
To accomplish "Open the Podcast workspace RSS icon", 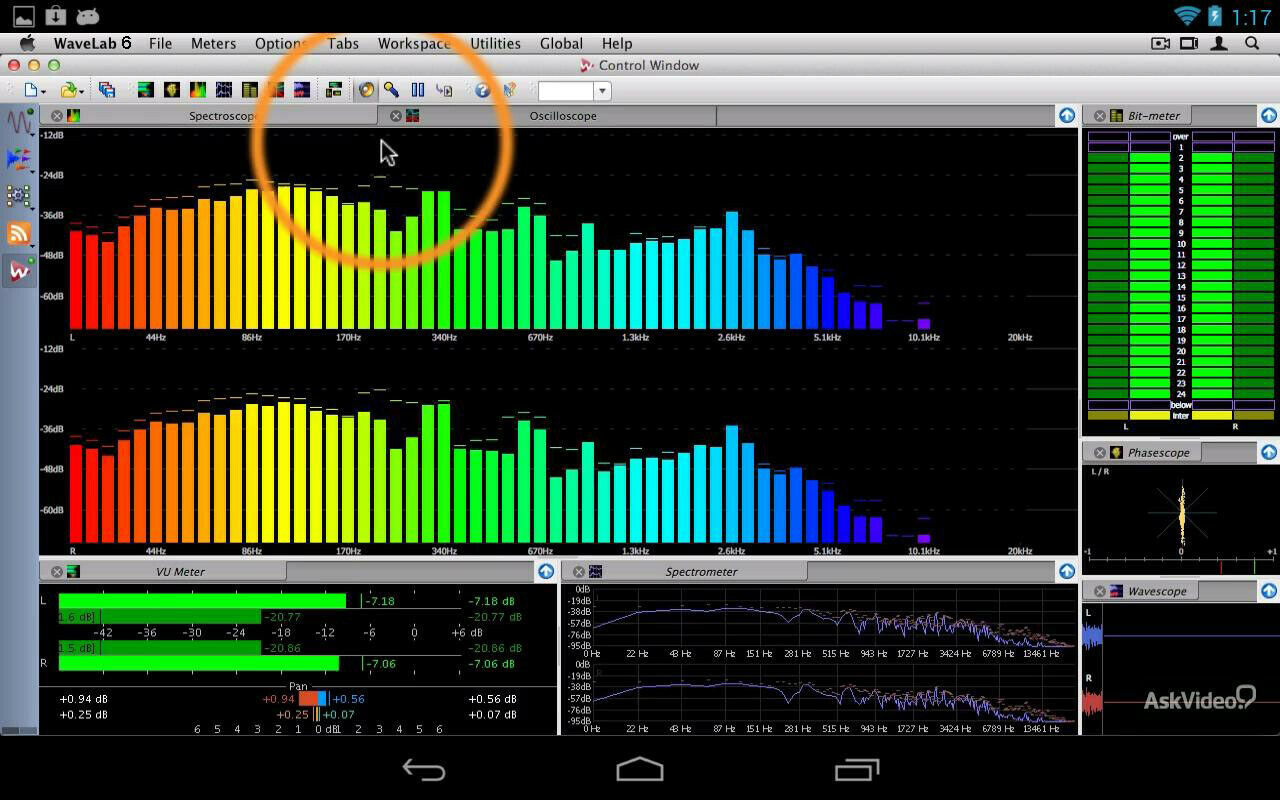I will (x=19, y=233).
